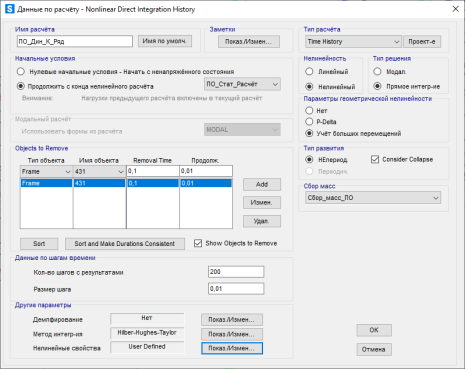Select Frame cell in highlighted table row
This screenshot has width=466, height=369.
46,183
